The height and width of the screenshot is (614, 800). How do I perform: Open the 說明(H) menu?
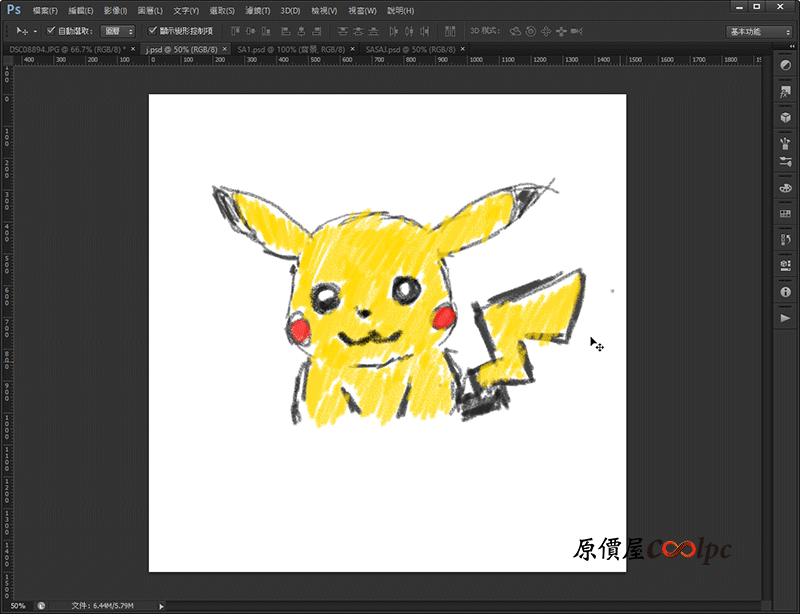401,10
